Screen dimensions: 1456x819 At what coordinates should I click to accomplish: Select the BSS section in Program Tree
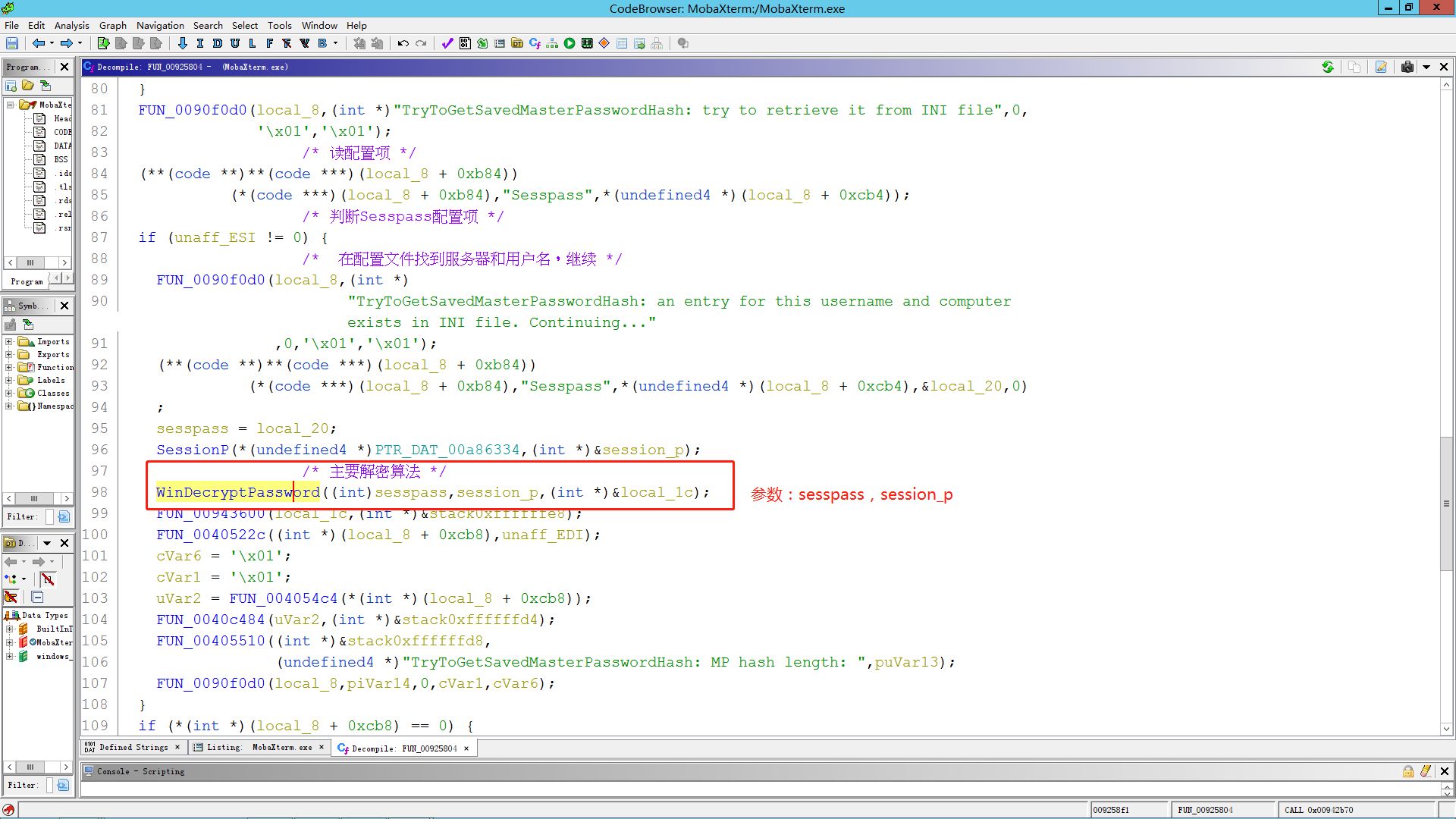60,159
